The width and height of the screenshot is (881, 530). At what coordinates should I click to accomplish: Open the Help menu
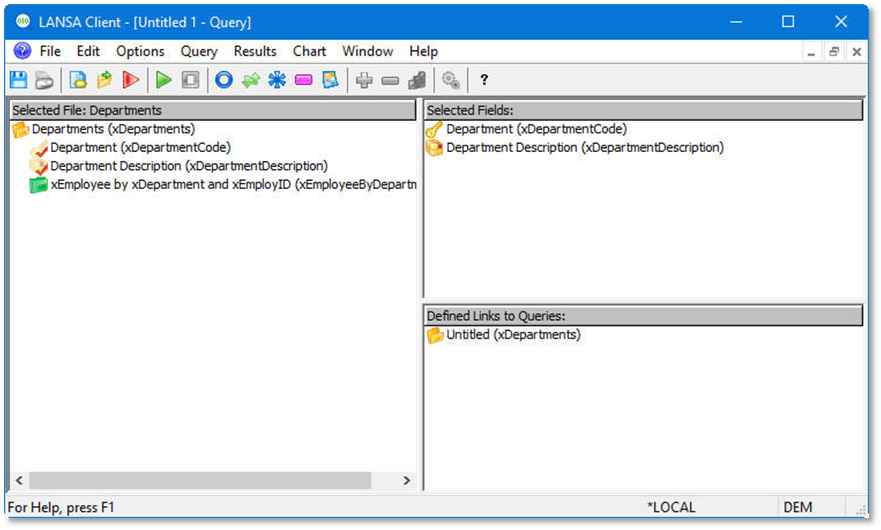point(423,51)
